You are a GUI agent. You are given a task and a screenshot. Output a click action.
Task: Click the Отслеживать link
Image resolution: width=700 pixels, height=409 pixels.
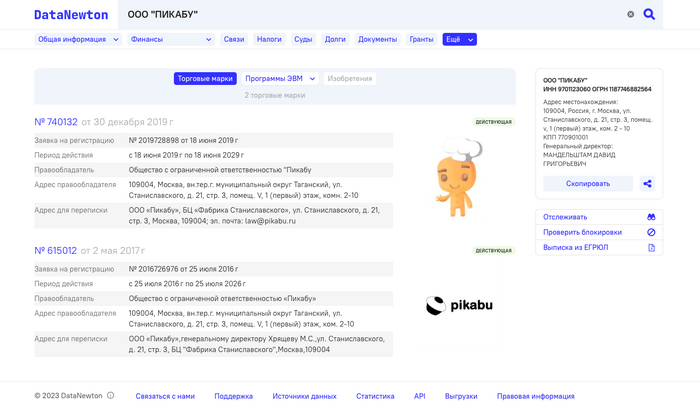coord(565,217)
